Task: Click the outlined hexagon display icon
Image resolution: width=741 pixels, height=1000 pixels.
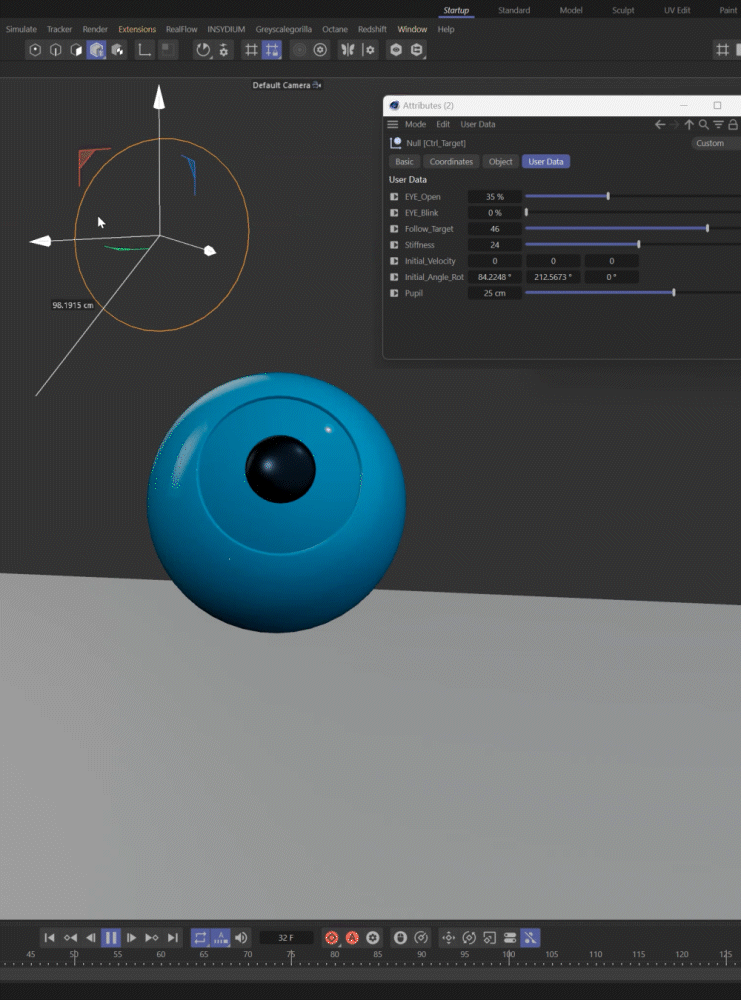Action: coord(416,50)
